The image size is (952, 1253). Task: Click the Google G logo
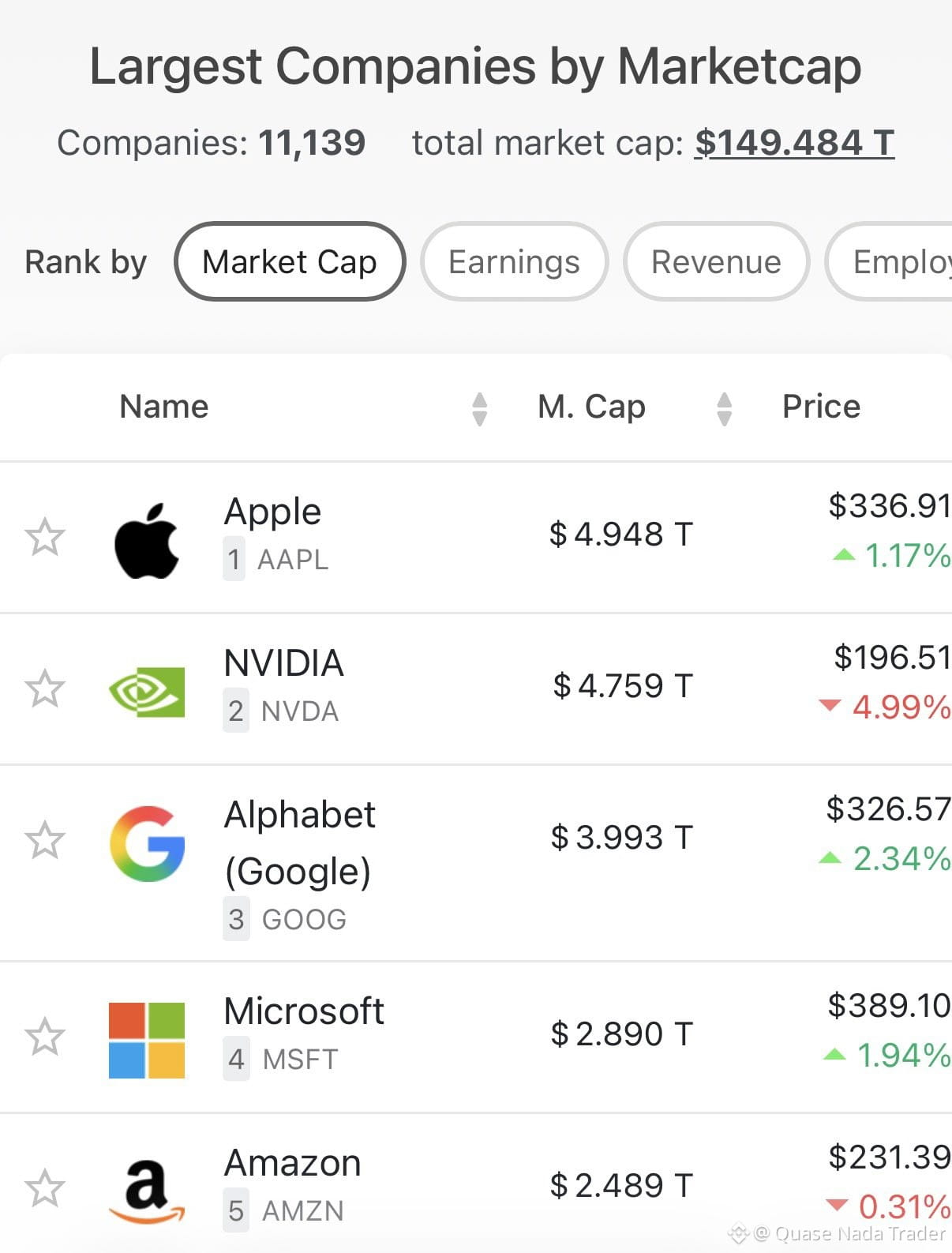coord(148,843)
